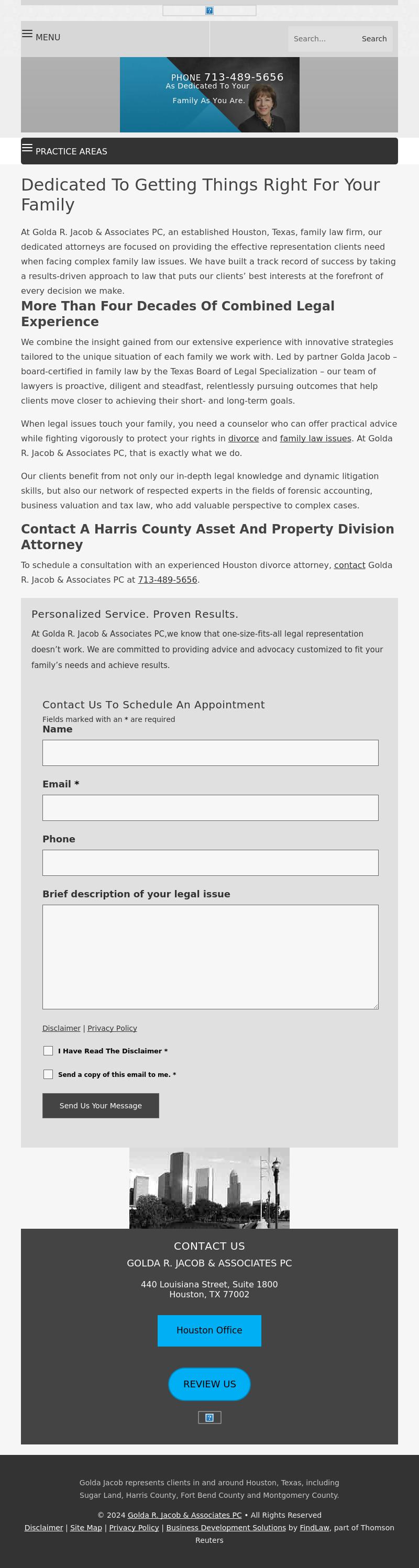Open the Houston Office button
The image size is (419, 1568).
[x=209, y=1330]
